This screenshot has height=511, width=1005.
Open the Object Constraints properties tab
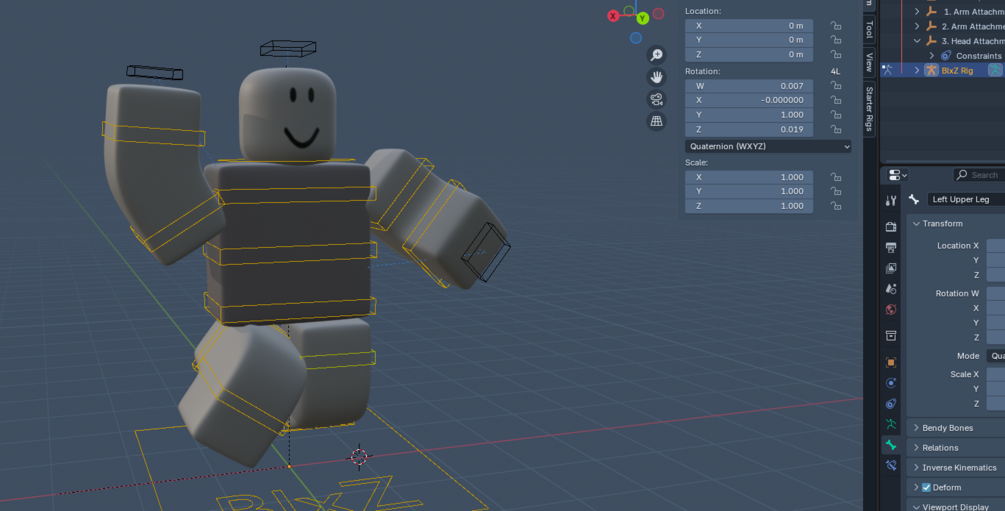point(891,403)
